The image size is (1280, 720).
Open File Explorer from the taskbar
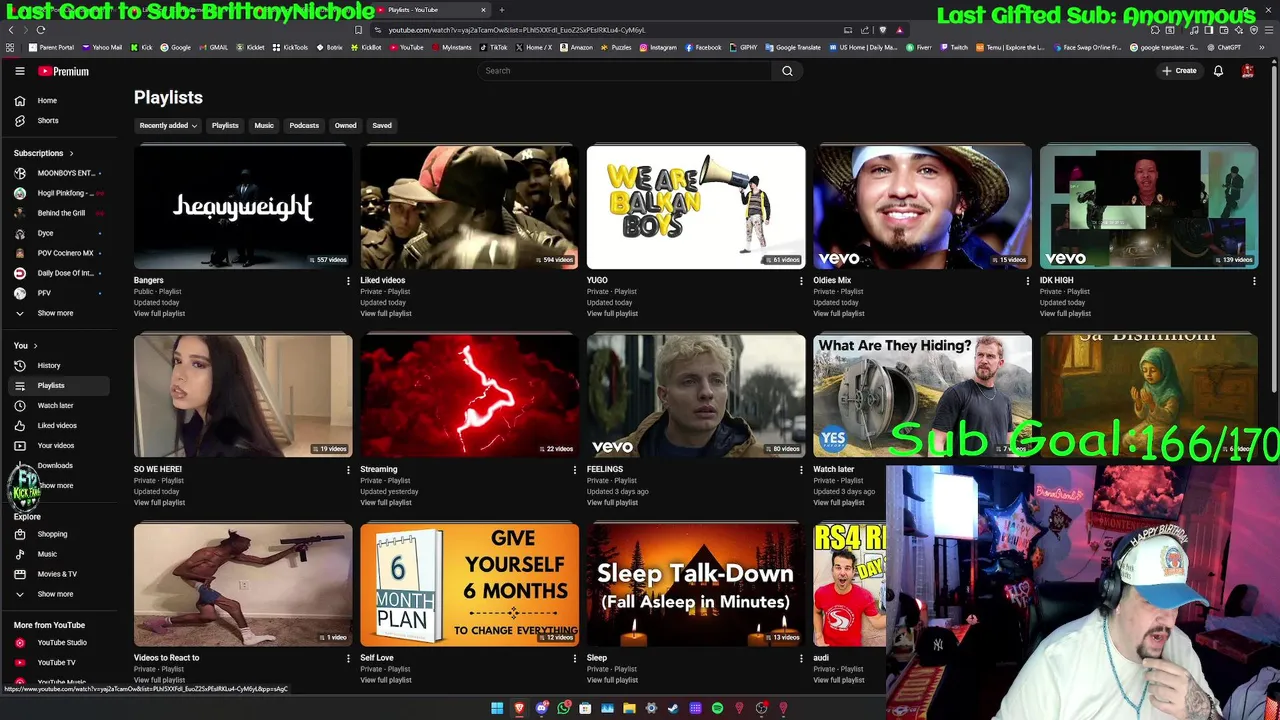(629, 708)
